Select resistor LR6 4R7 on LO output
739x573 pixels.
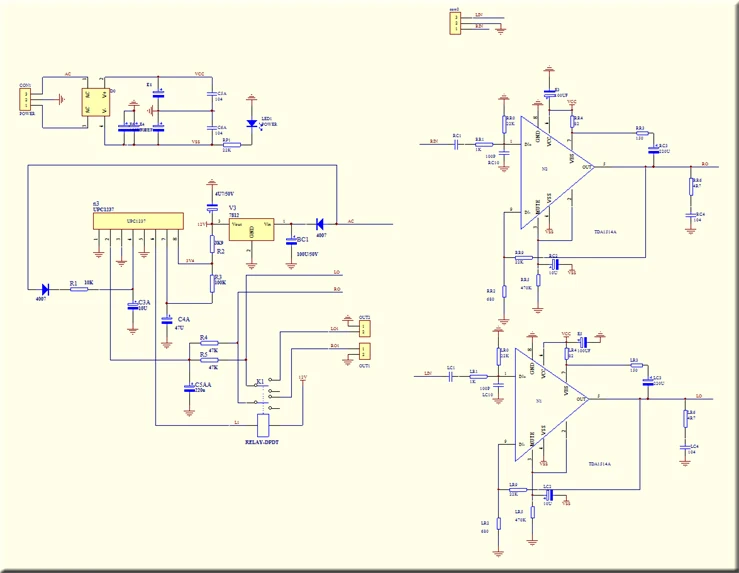click(686, 418)
